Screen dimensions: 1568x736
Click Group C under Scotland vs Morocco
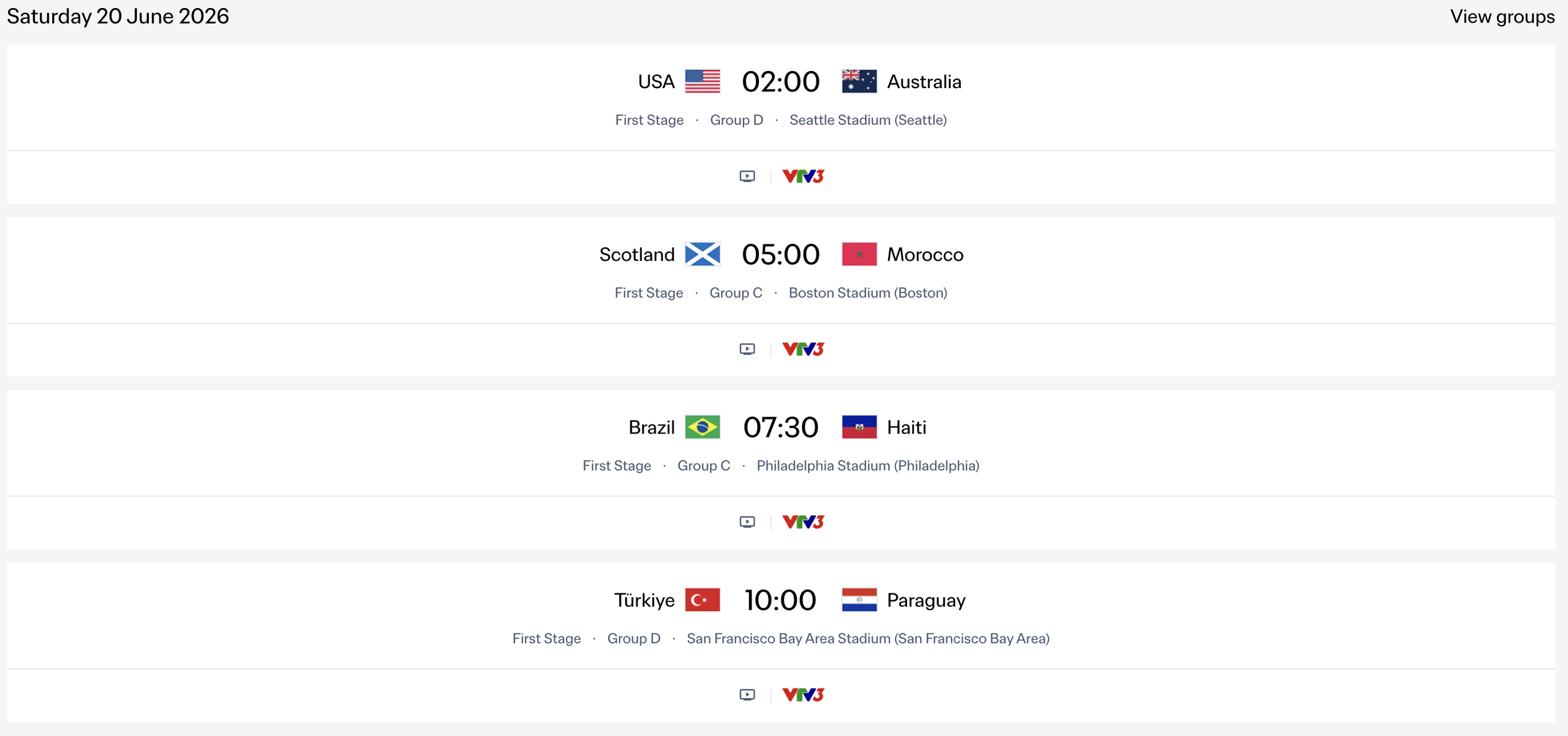click(736, 293)
